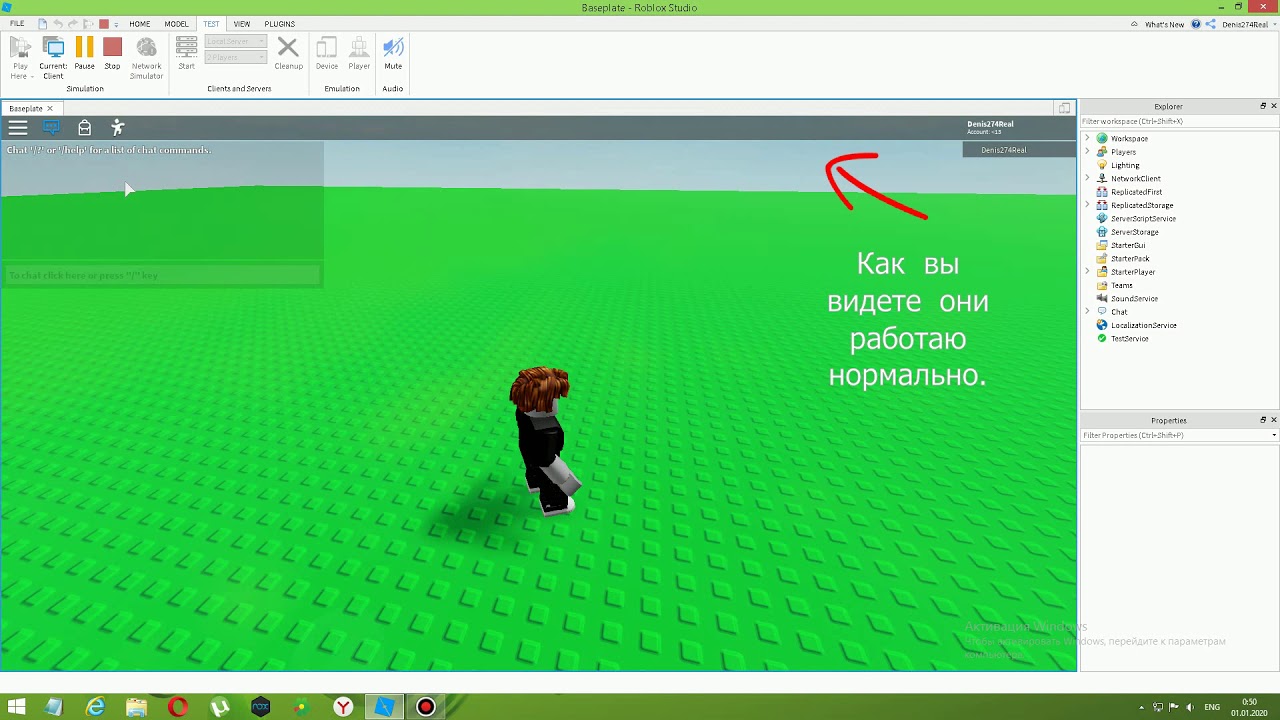The height and width of the screenshot is (720, 1280).
Task: Open the Network Simulator tool
Action: 146,57
